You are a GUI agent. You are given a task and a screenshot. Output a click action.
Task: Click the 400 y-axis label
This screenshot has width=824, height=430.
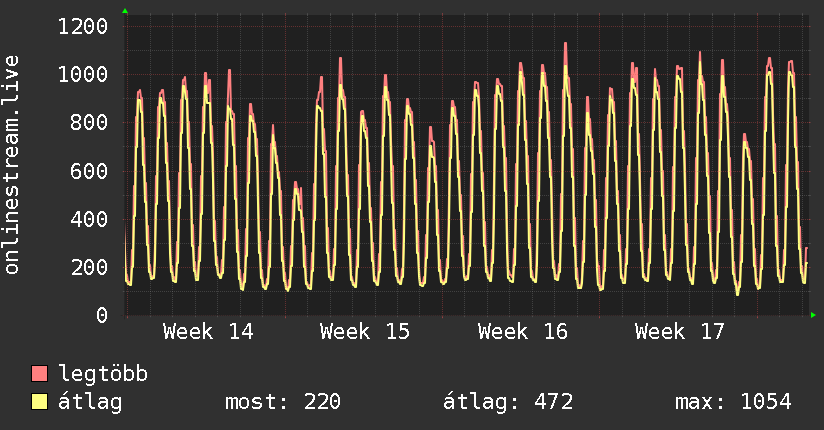tap(89, 219)
